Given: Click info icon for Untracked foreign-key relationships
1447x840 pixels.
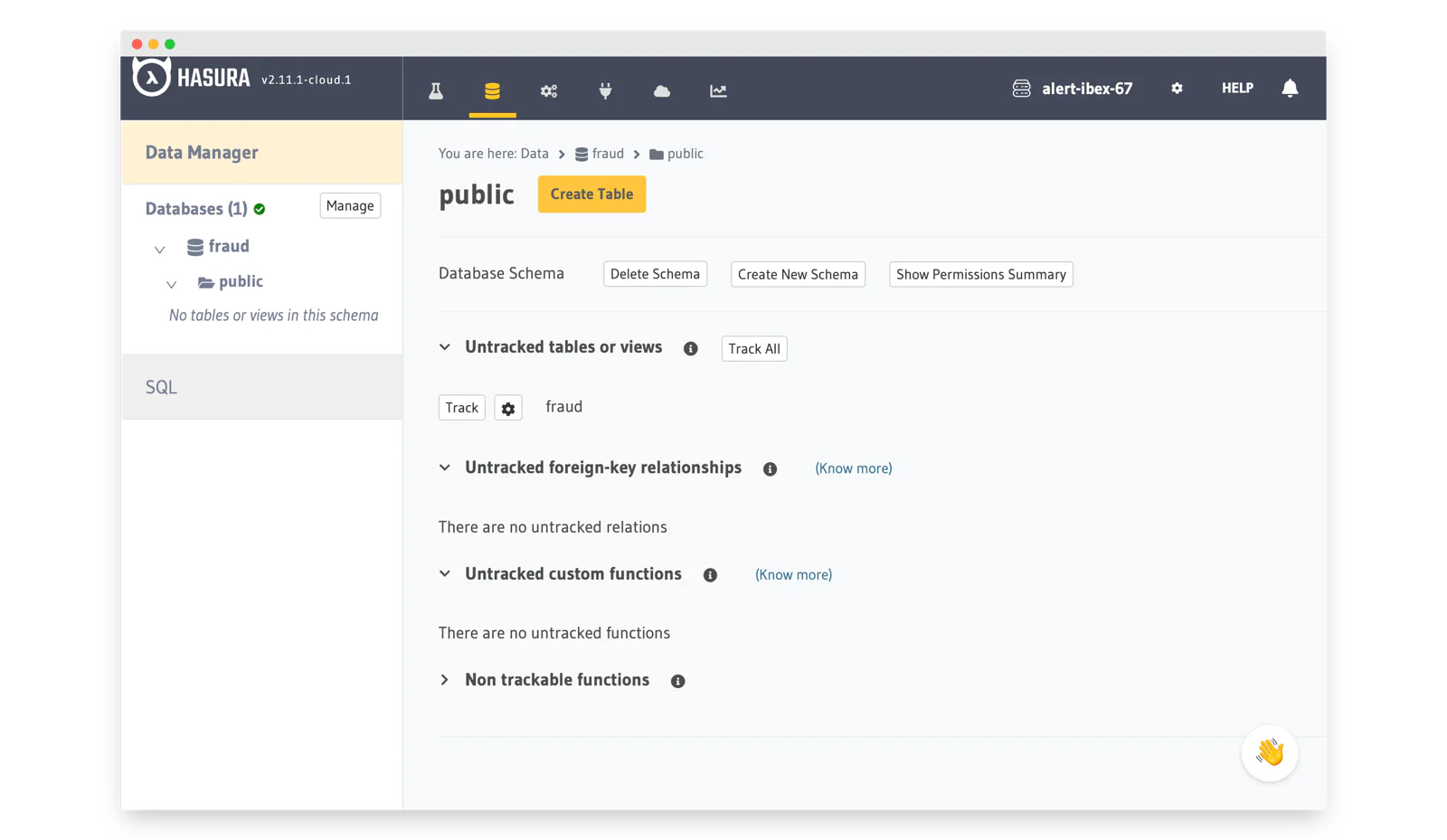Looking at the screenshot, I should point(770,468).
